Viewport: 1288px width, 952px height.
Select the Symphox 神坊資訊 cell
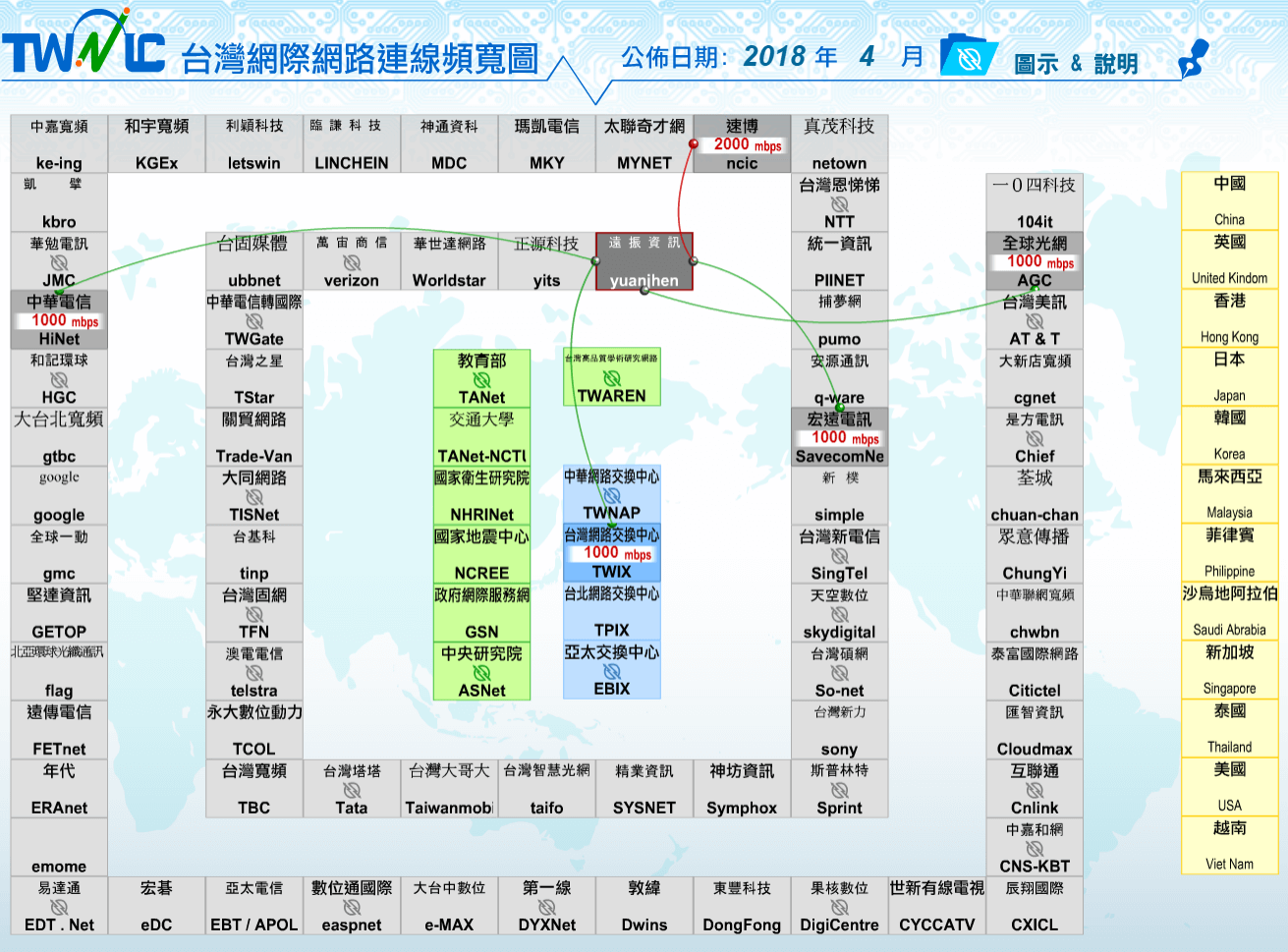point(742,789)
